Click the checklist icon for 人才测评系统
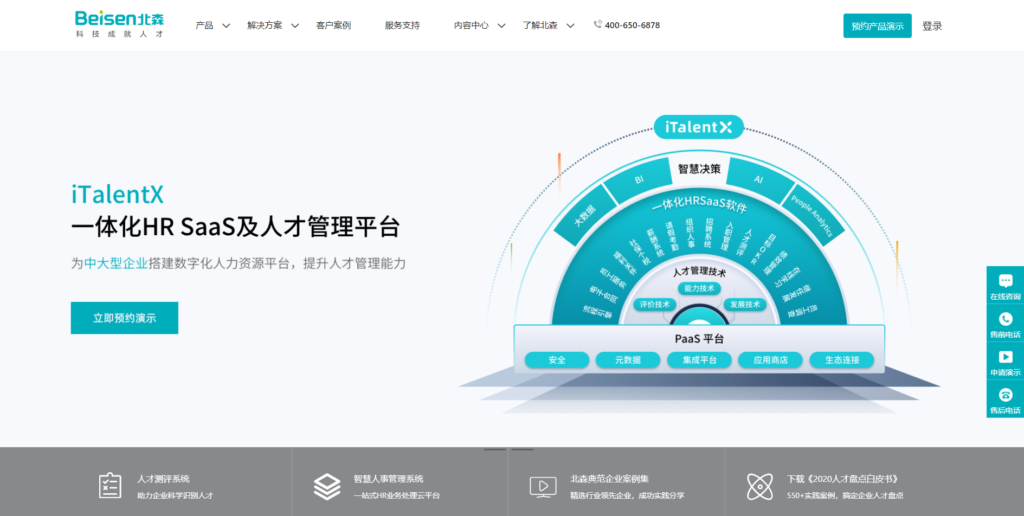Screen dimensions: 1024x516 (x=110, y=486)
